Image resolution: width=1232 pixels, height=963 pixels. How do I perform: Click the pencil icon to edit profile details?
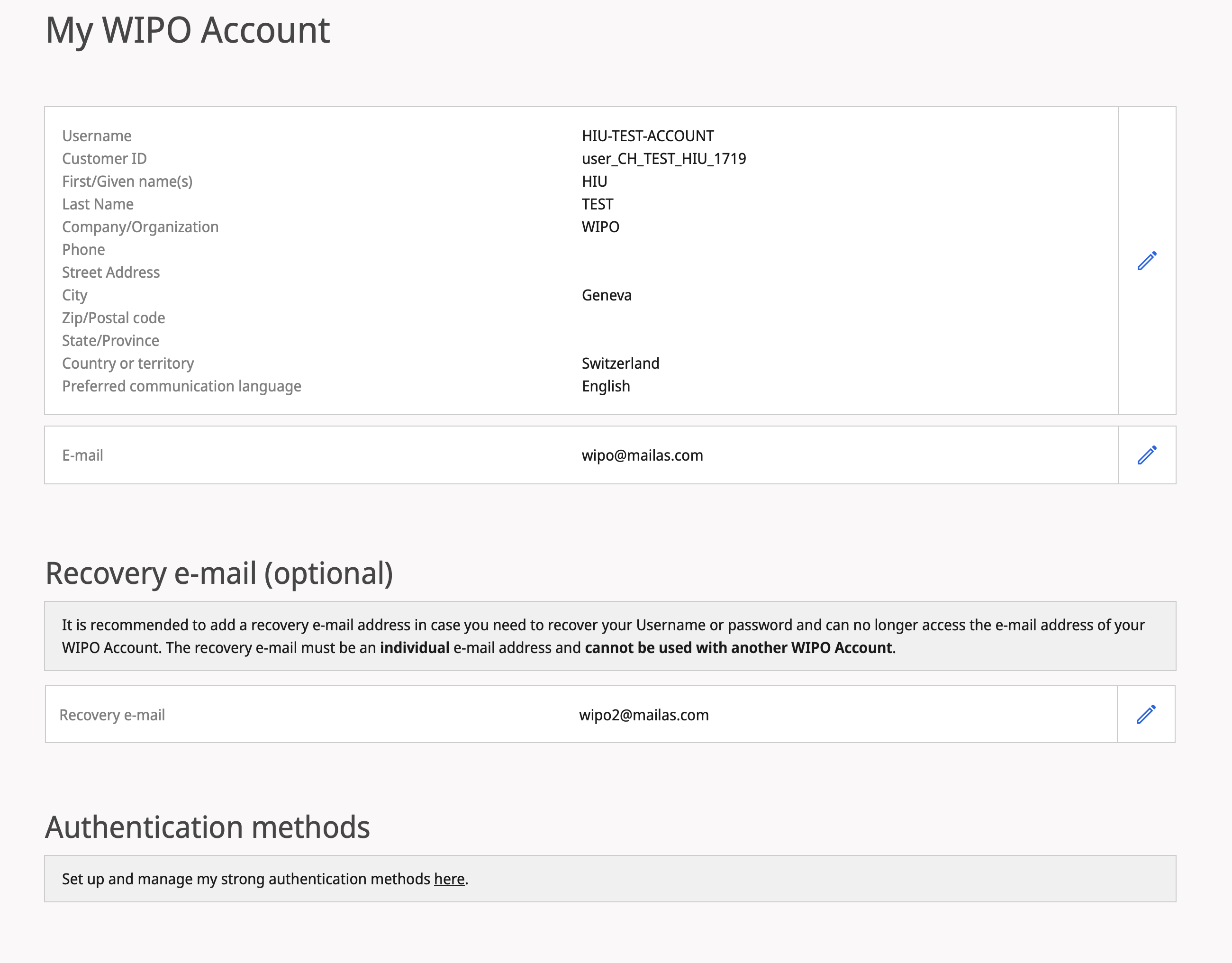click(1146, 261)
